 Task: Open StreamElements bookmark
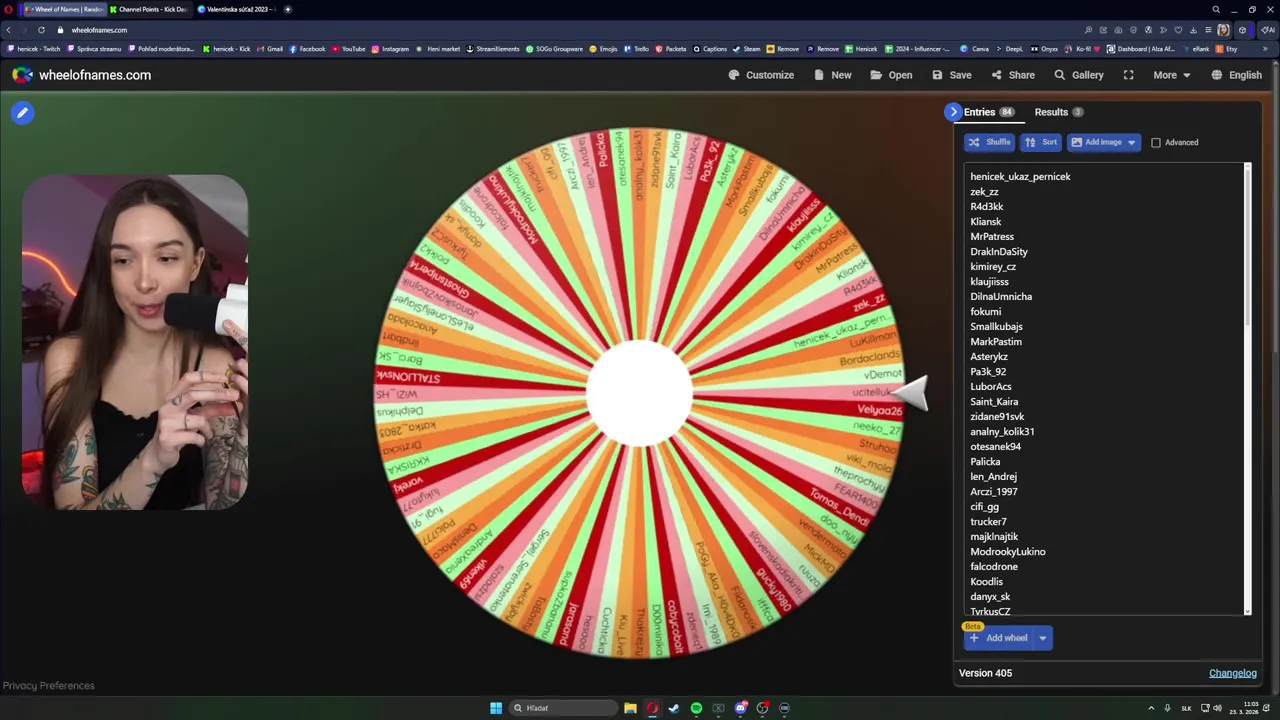tap(494, 49)
